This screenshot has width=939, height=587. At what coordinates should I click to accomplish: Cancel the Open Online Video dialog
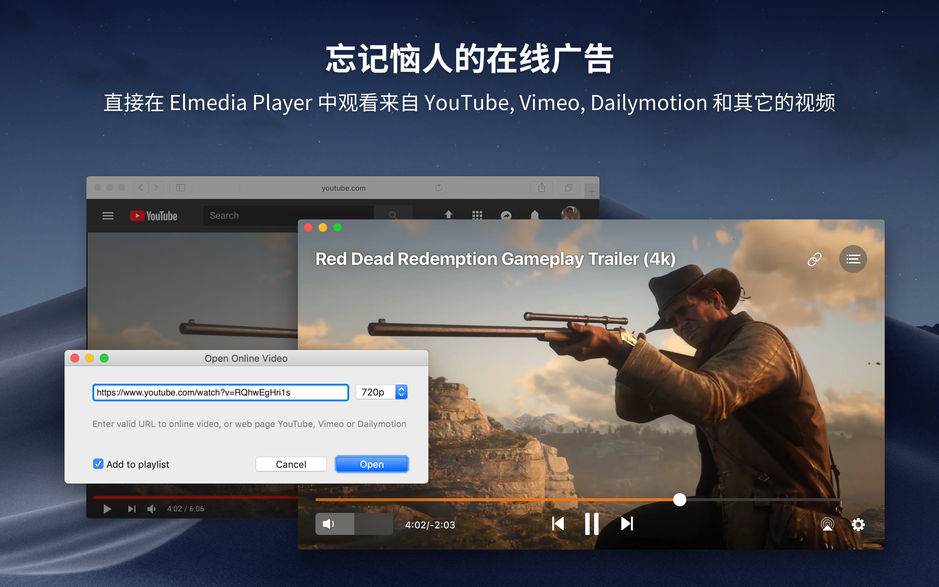pyautogui.click(x=290, y=464)
